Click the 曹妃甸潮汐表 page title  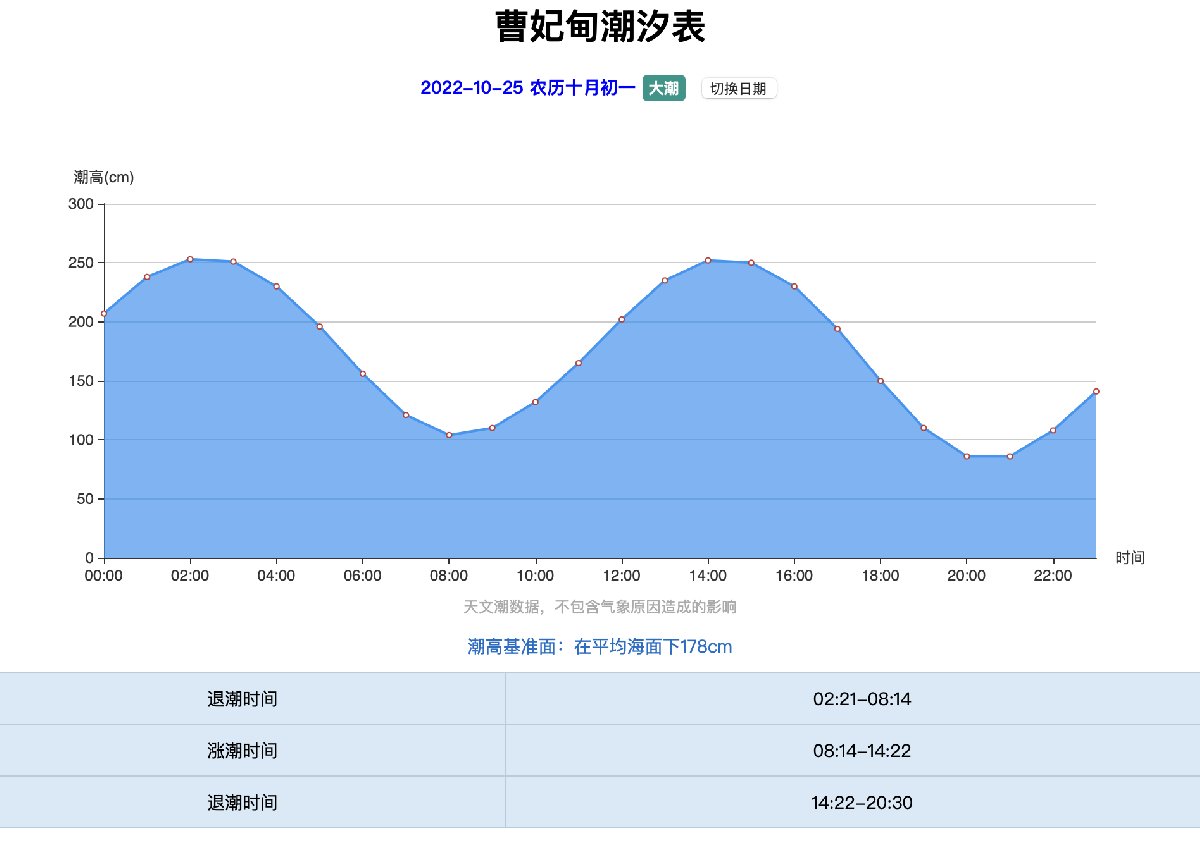pos(600,27)
